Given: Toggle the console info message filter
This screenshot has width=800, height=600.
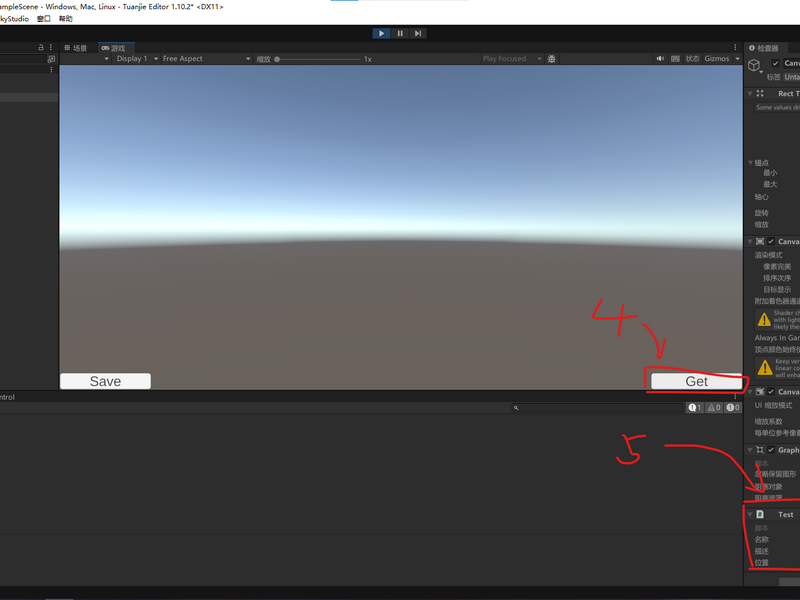Looking at the screenshot, I should click(695, 407).
